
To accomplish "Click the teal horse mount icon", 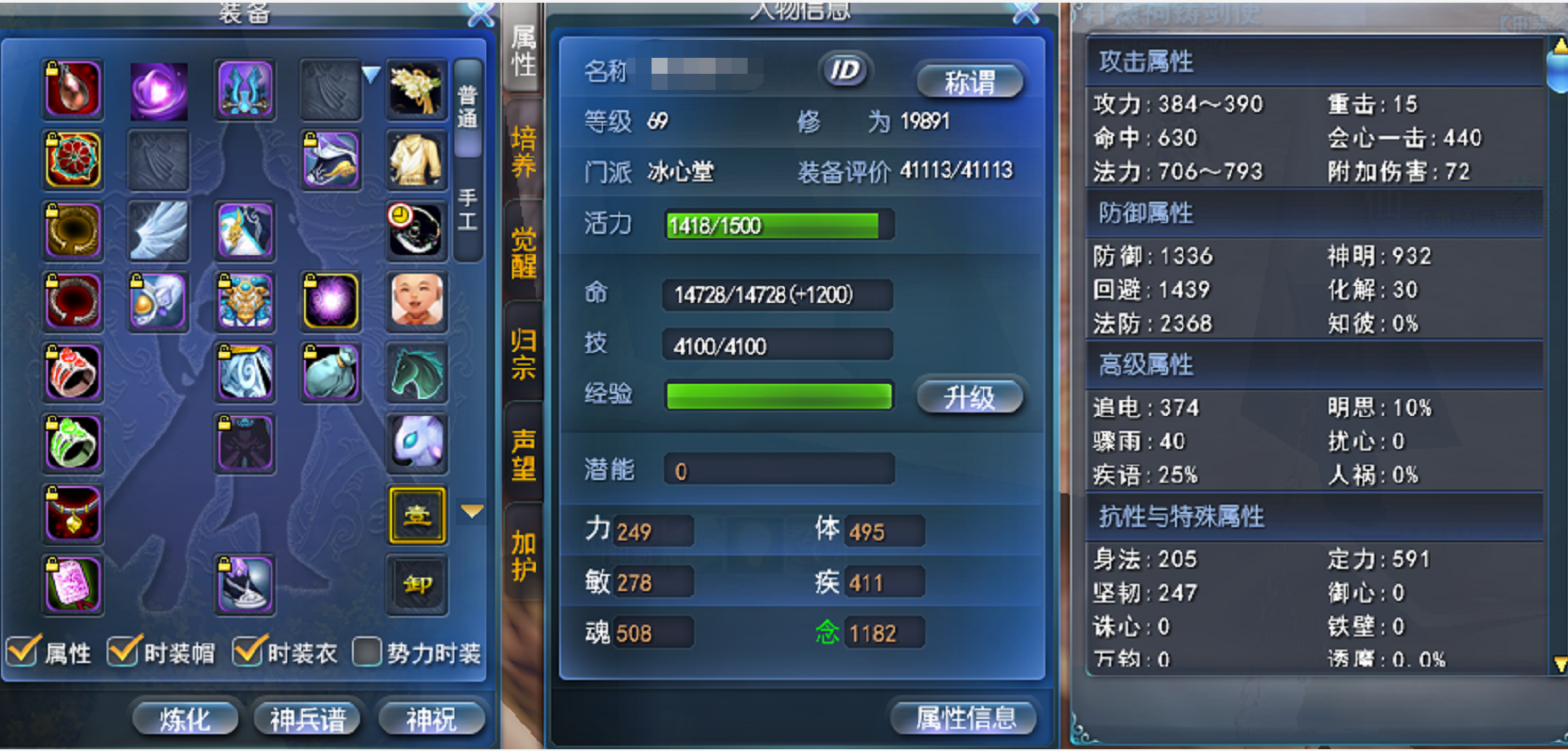I will (417, 372).
